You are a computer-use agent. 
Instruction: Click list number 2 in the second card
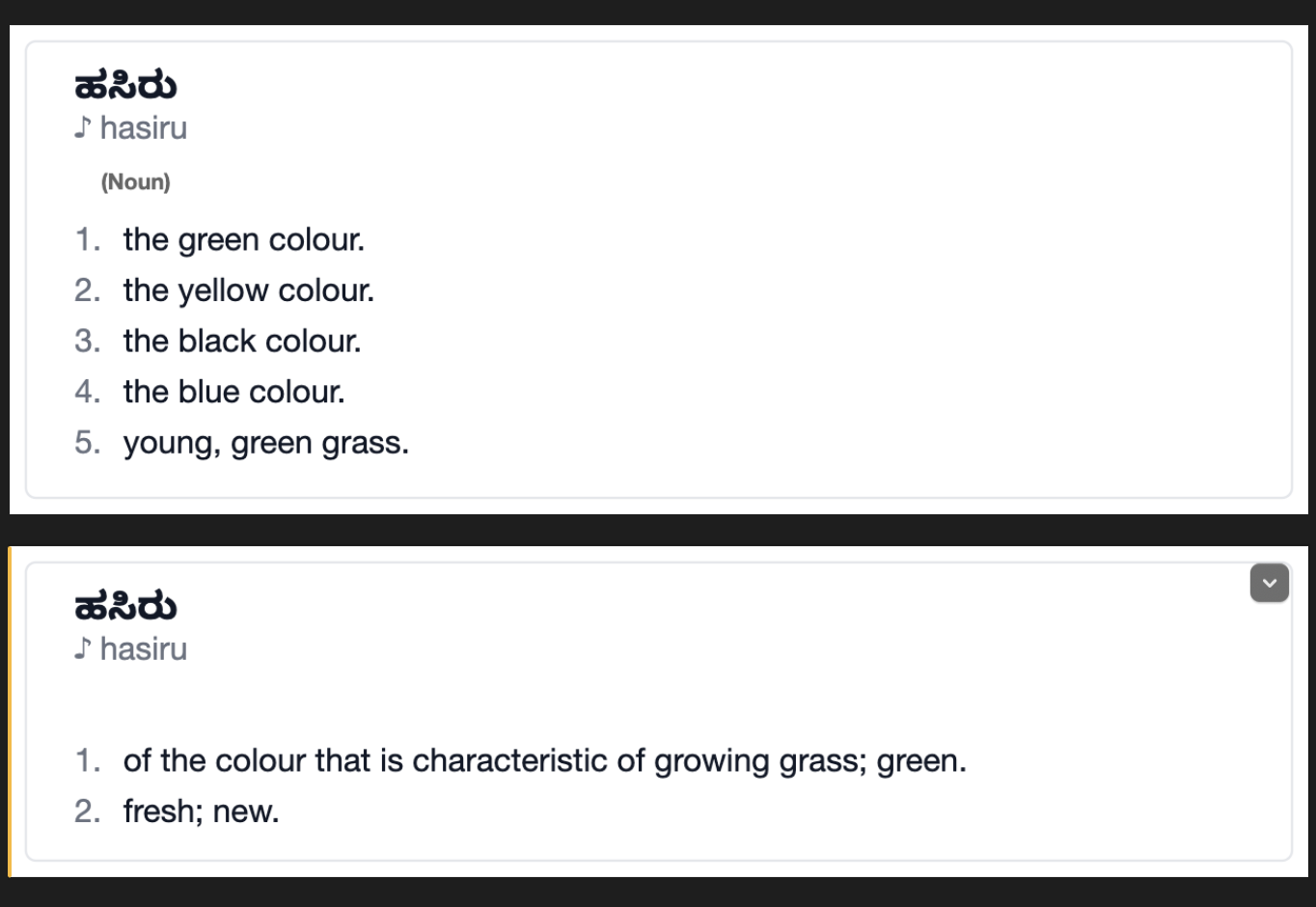(87, 811)
